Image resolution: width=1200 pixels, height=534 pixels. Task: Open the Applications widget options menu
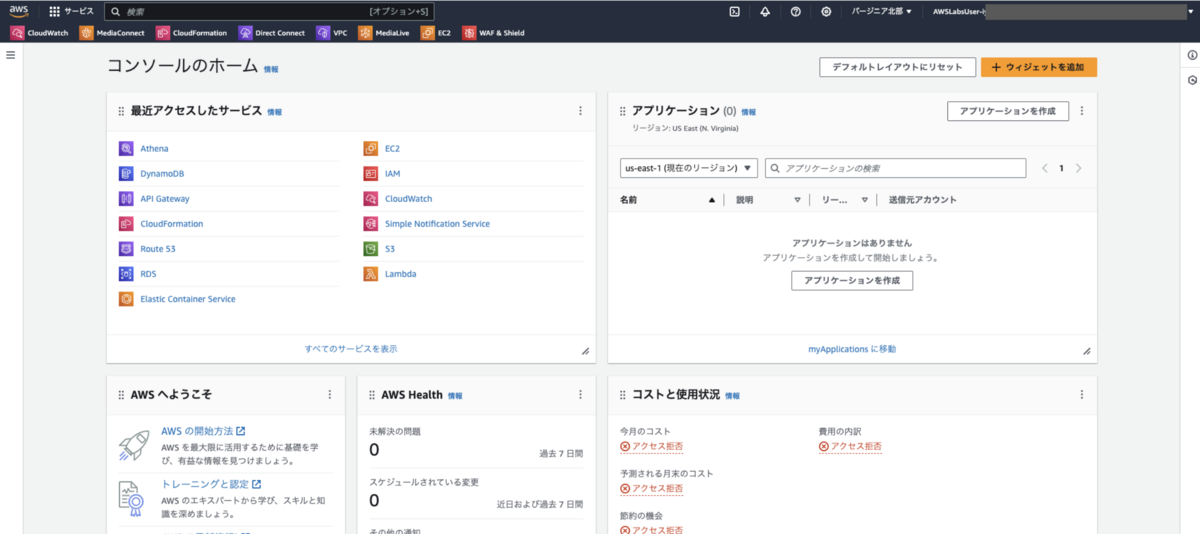pyautogui.click(x=1081, y=111)
